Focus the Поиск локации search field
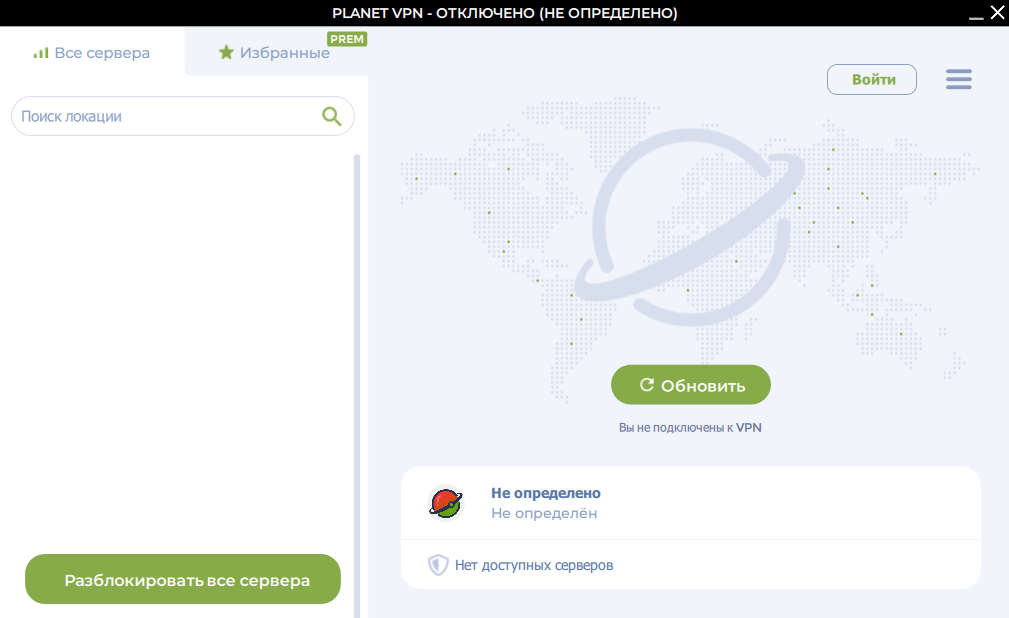This screenshot has width=1009, height=618. (x=183, y=116)
